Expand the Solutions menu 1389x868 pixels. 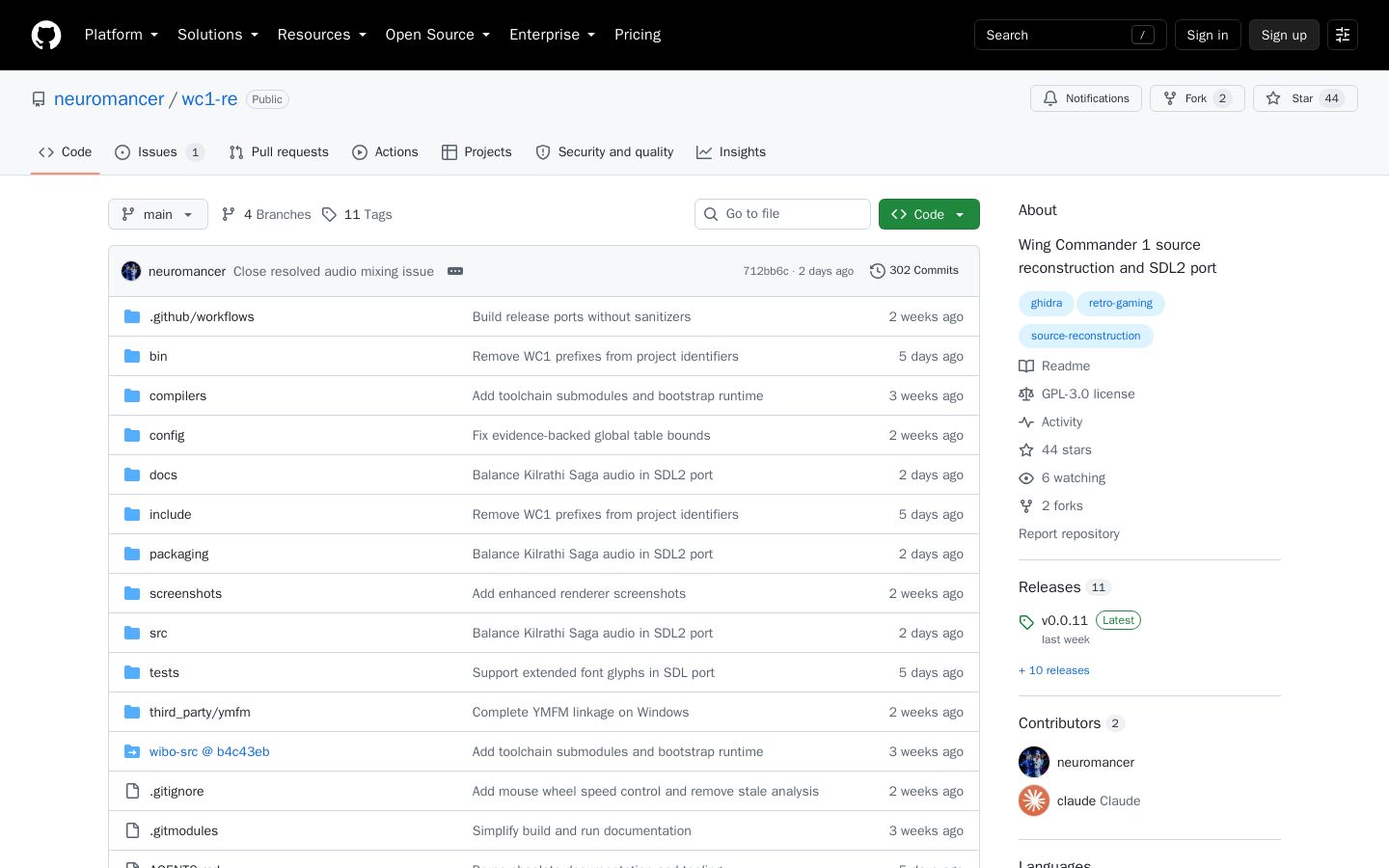pos(218,35)
